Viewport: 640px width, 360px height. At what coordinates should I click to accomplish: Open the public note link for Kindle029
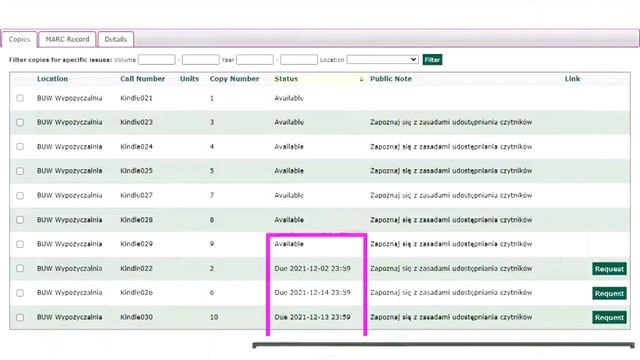[451, 244]
